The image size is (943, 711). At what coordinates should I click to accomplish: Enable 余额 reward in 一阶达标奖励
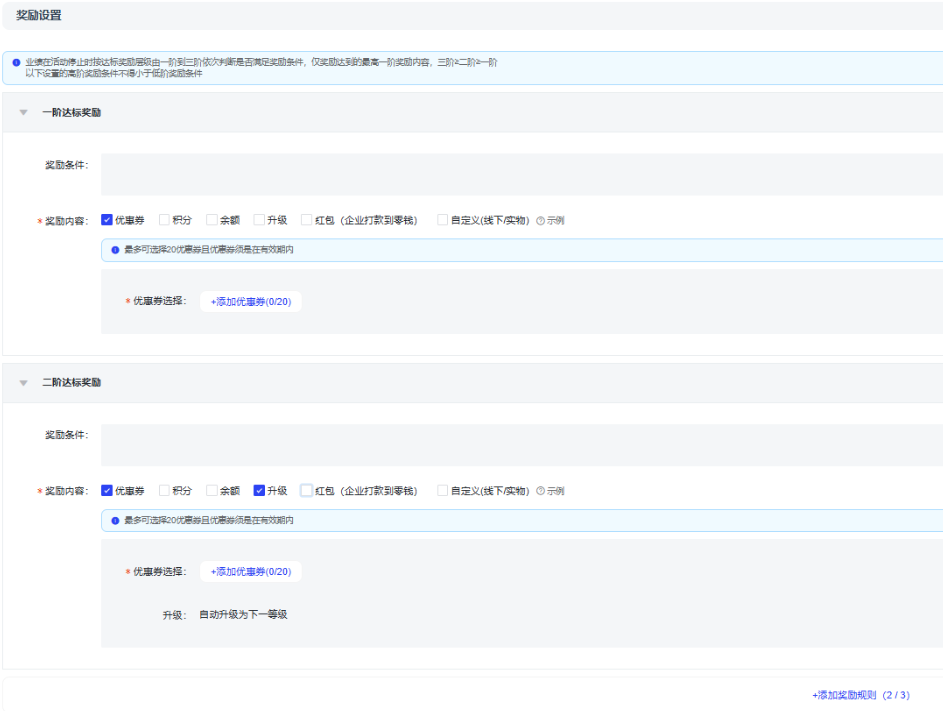point(212,220)
